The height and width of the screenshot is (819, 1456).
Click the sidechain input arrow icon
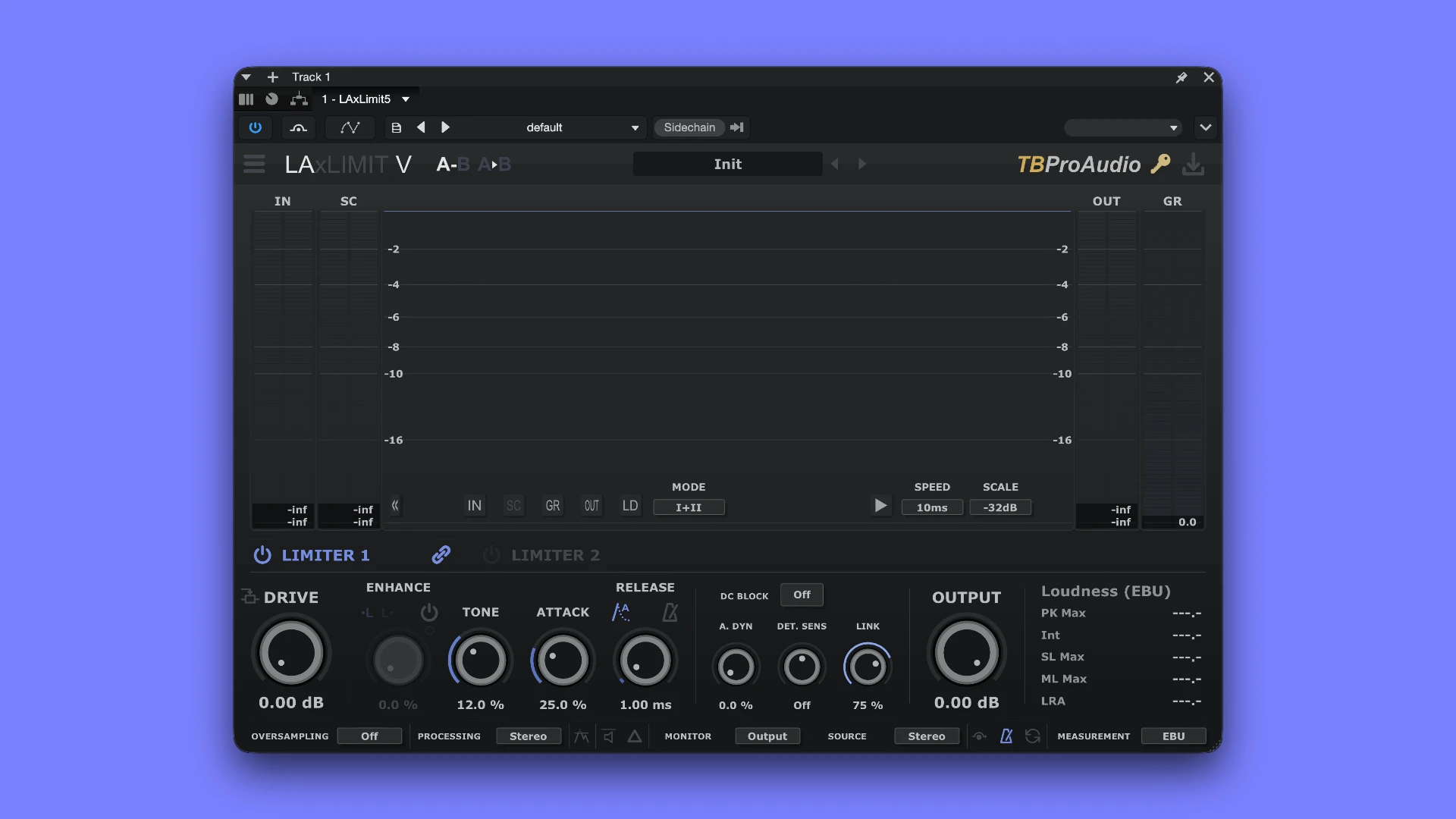[x=736, y=127]
